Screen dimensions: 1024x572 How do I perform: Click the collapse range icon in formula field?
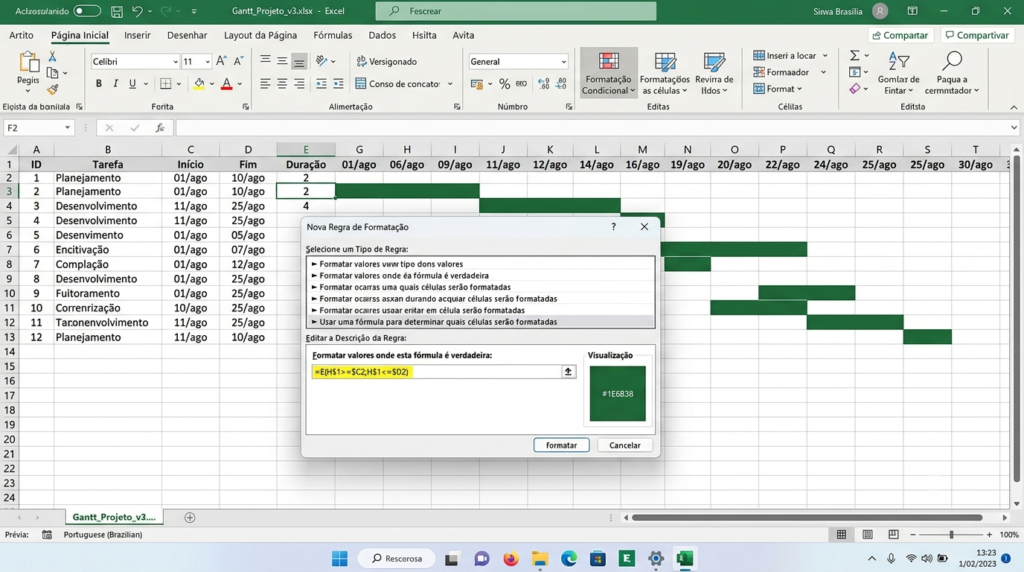[568, 372]
